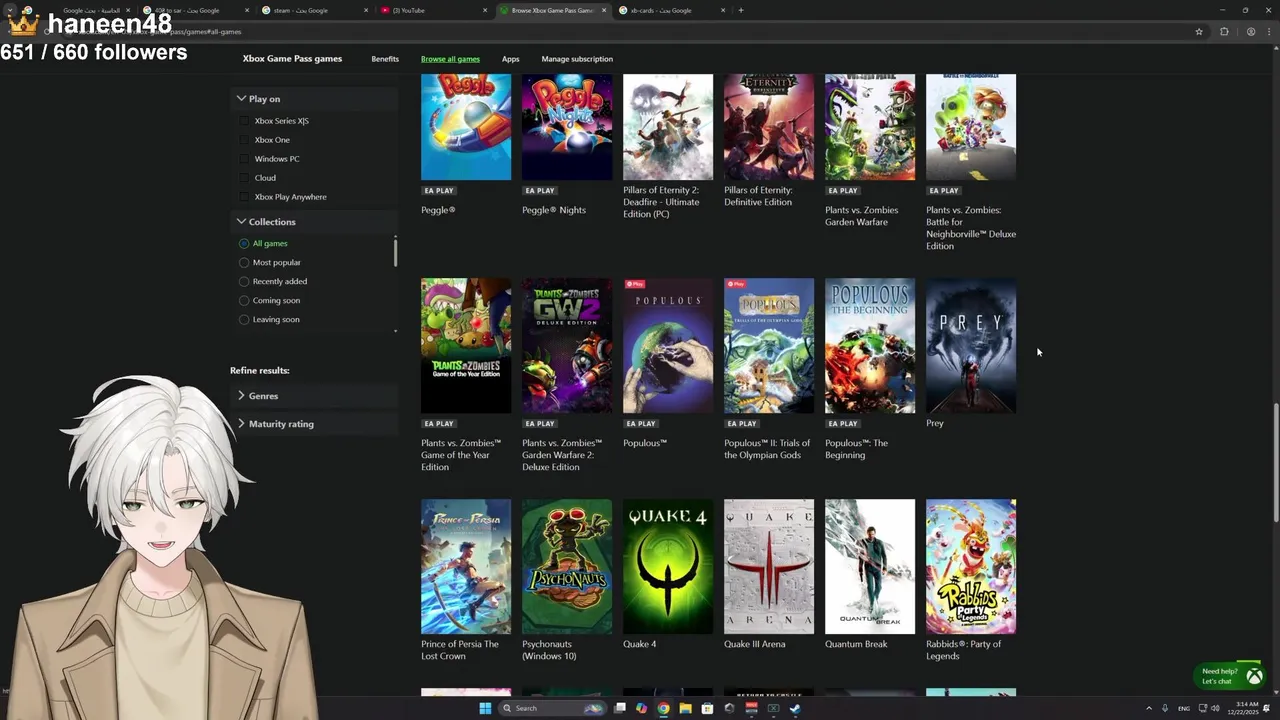Open the Chrome profile avatar

1250,31
